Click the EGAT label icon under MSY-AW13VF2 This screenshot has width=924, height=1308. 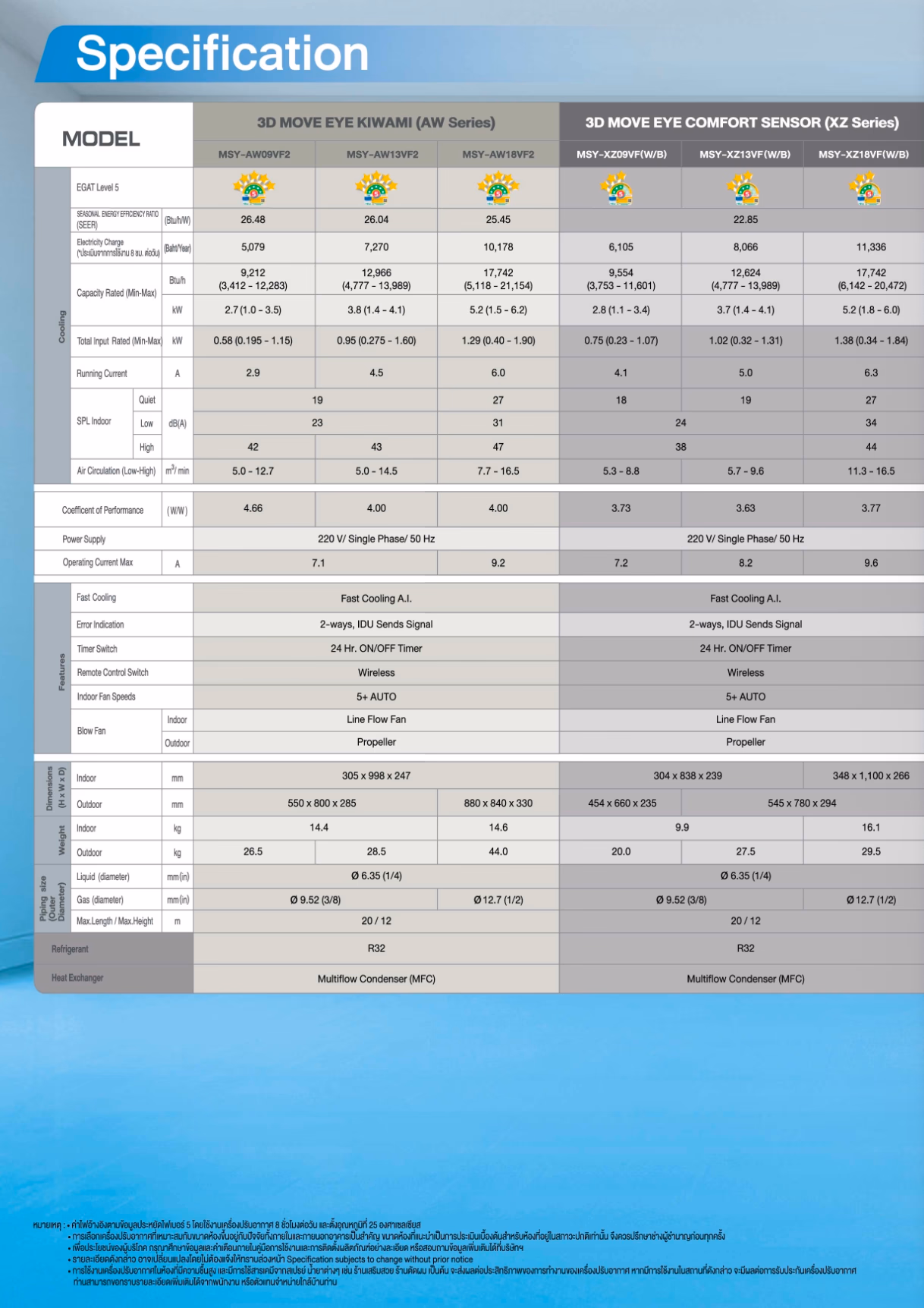376,188
